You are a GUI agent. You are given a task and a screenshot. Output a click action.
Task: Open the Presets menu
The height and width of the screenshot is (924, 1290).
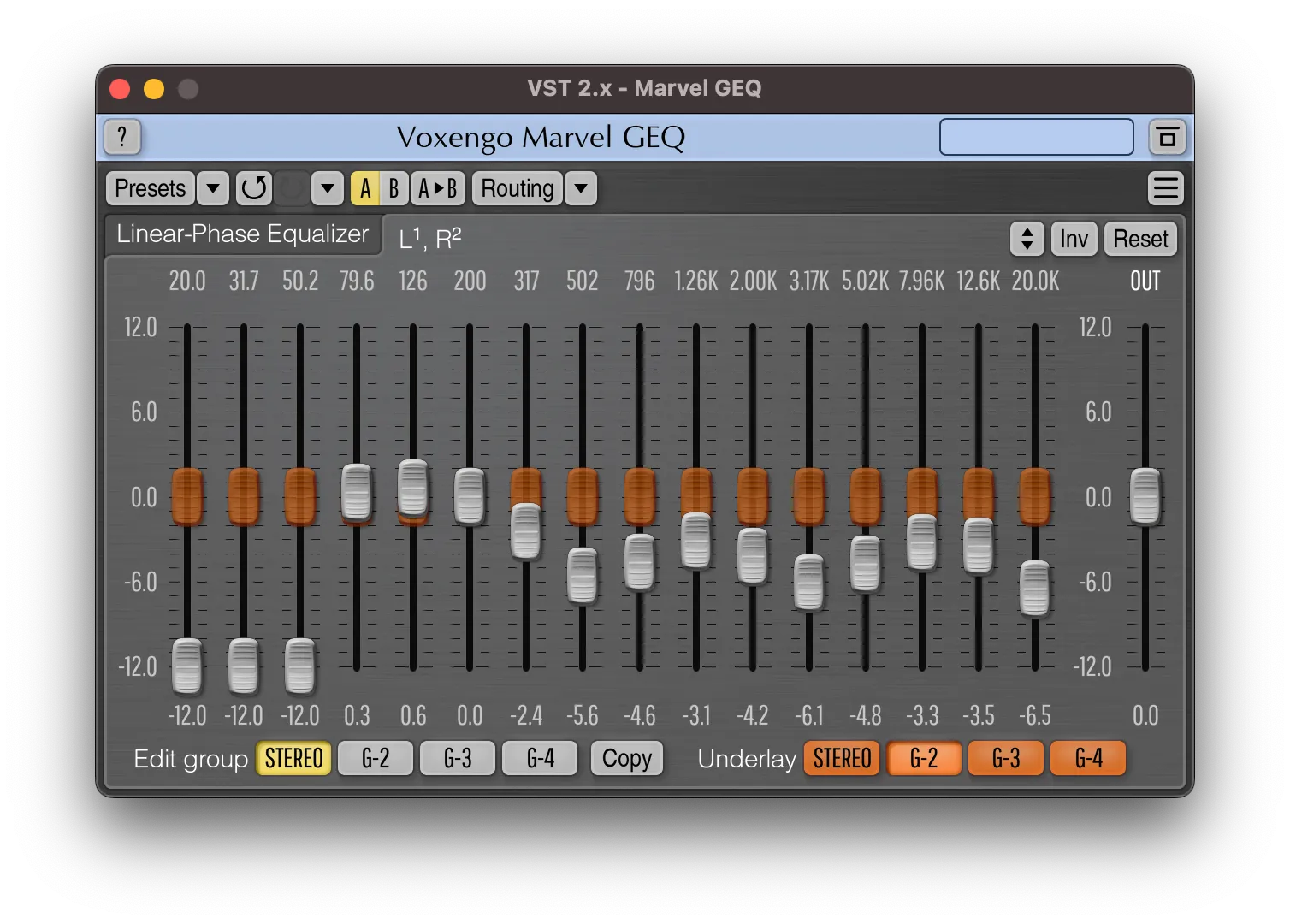pos(151,188)
